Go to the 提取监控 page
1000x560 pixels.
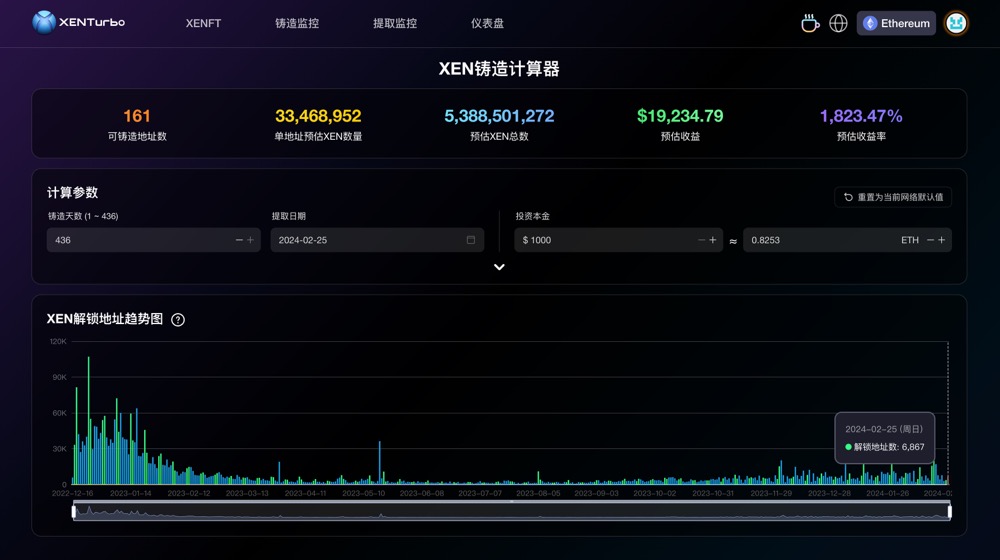[x=395, y=23]
